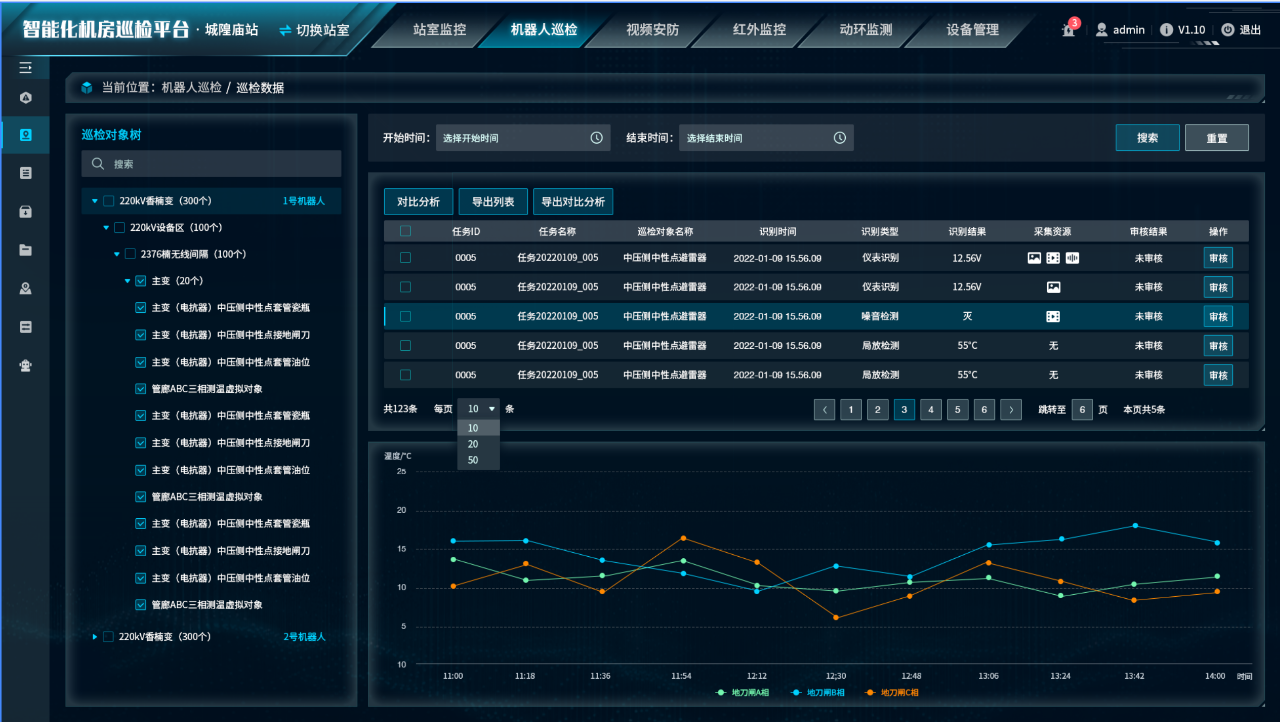The image size is (1280, 722).
Task: Collapse the 2376楠无线间隔 tree node
Action: 116,254
